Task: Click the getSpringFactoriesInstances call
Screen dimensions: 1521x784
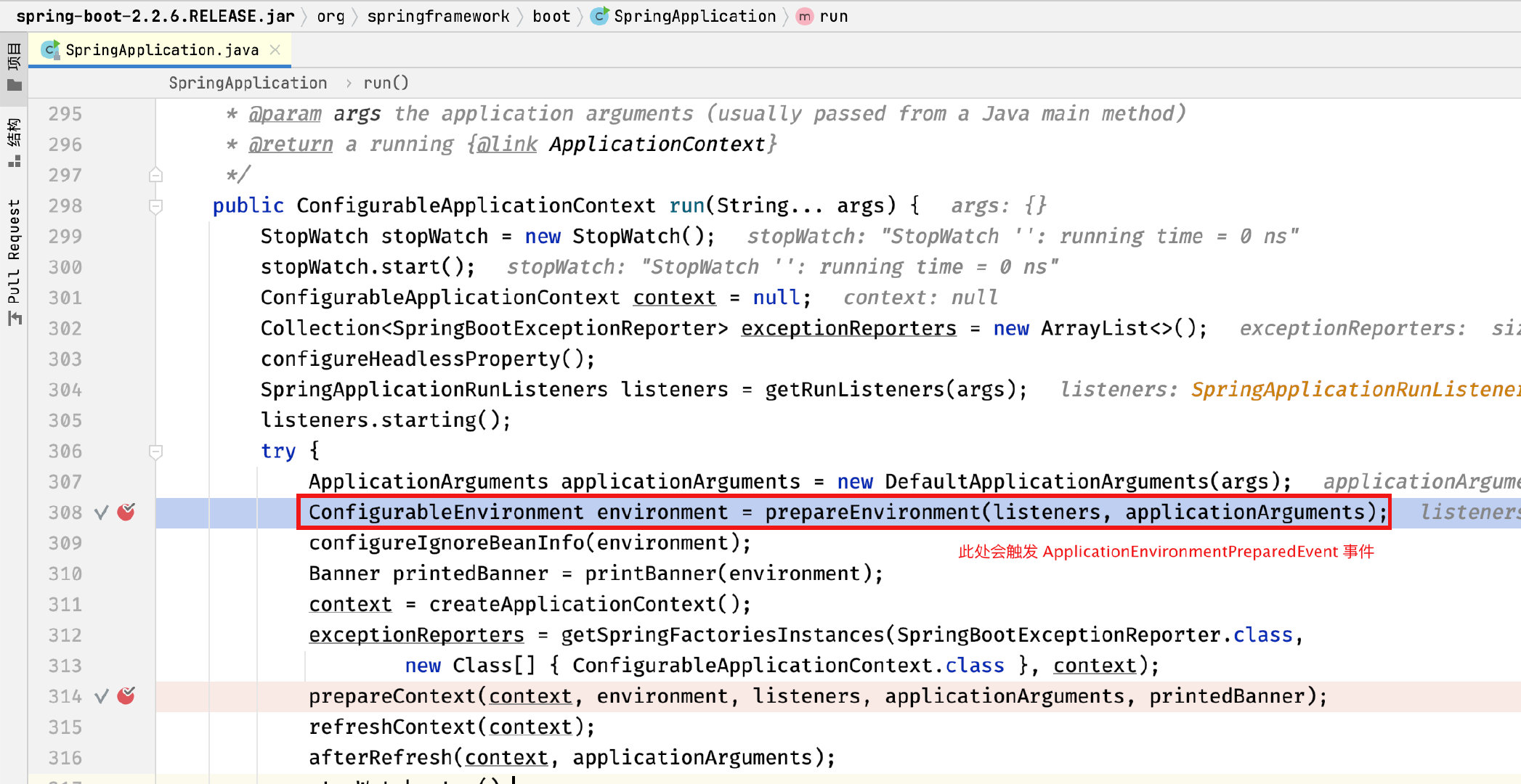Action: (723, 635)
